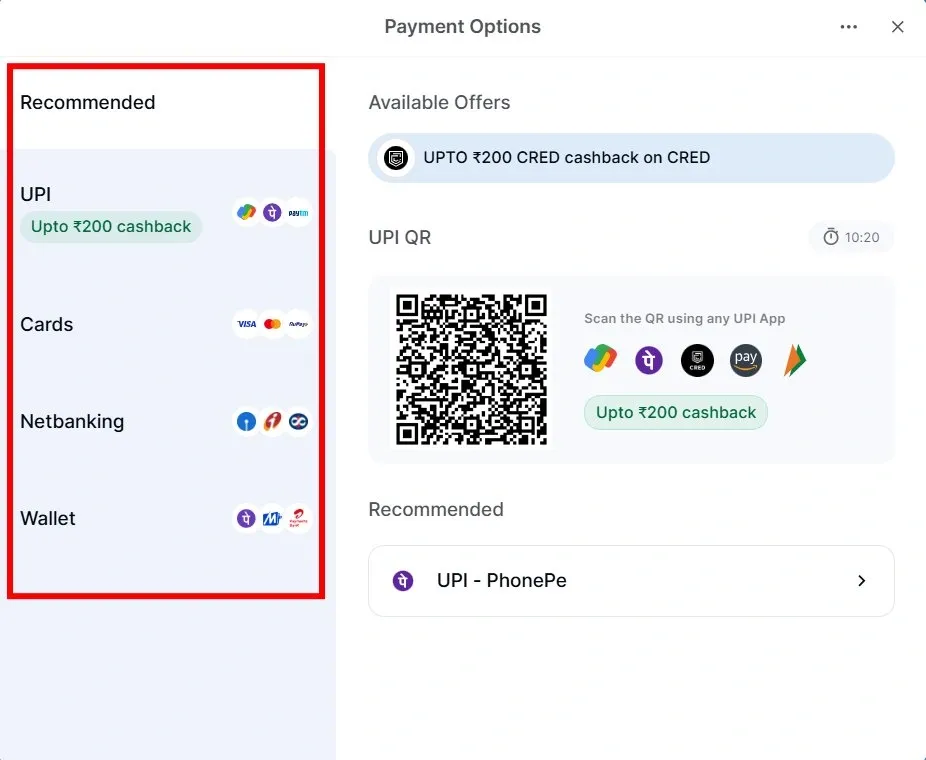Click the QR code to enlarge it
The width and height of the screenshot is (926, 760).
[x=472, y=368]
